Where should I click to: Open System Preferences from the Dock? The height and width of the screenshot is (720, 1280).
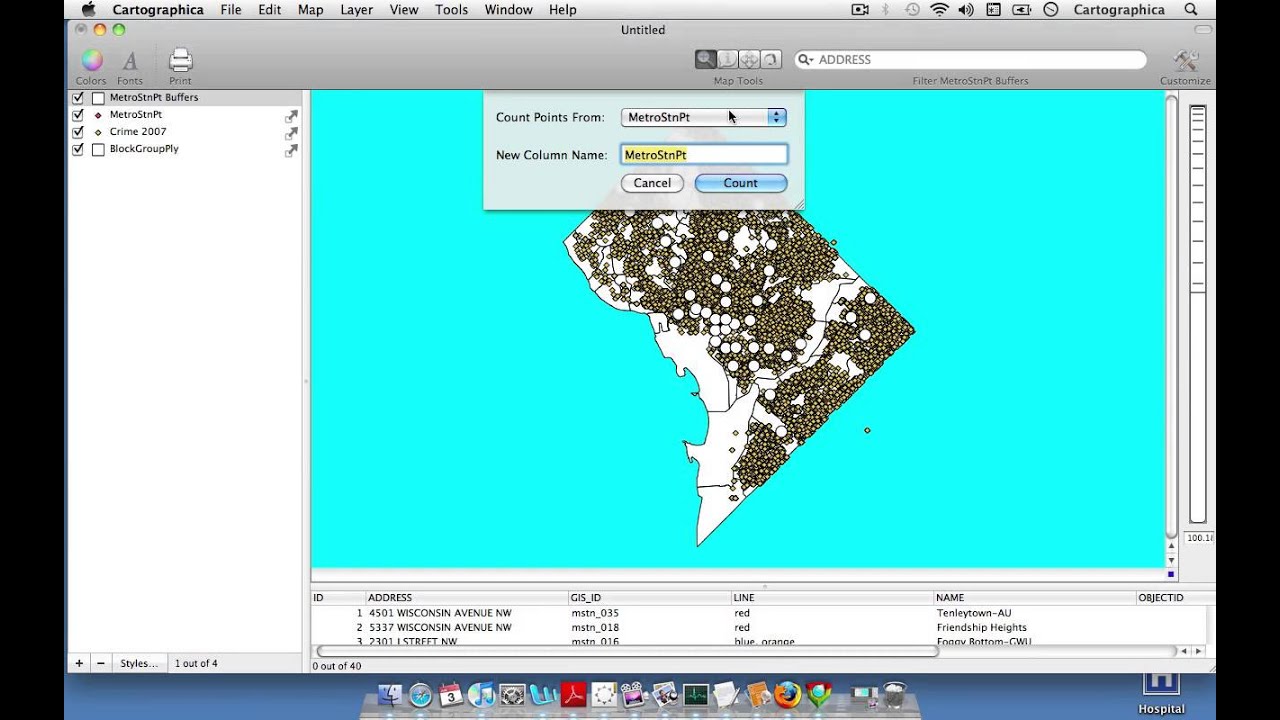tap(512, 694)
